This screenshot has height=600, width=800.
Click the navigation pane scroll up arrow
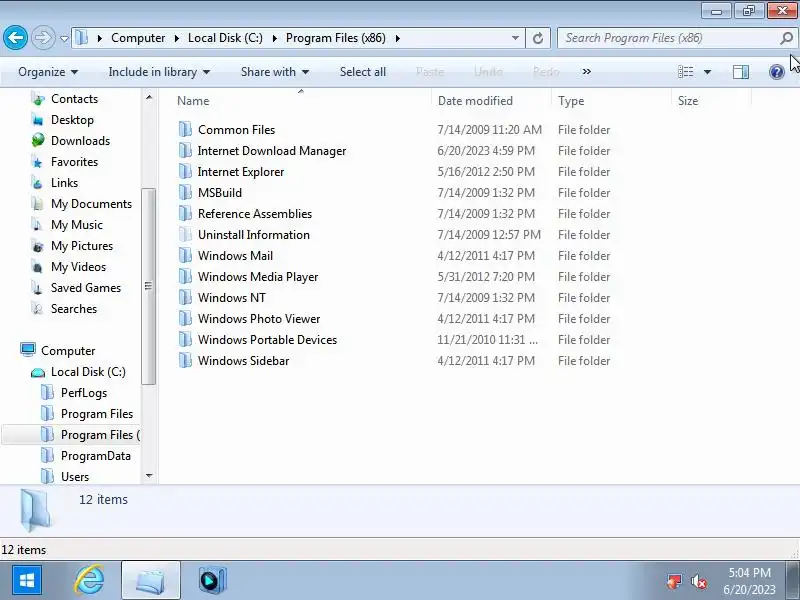coord(148,97)
